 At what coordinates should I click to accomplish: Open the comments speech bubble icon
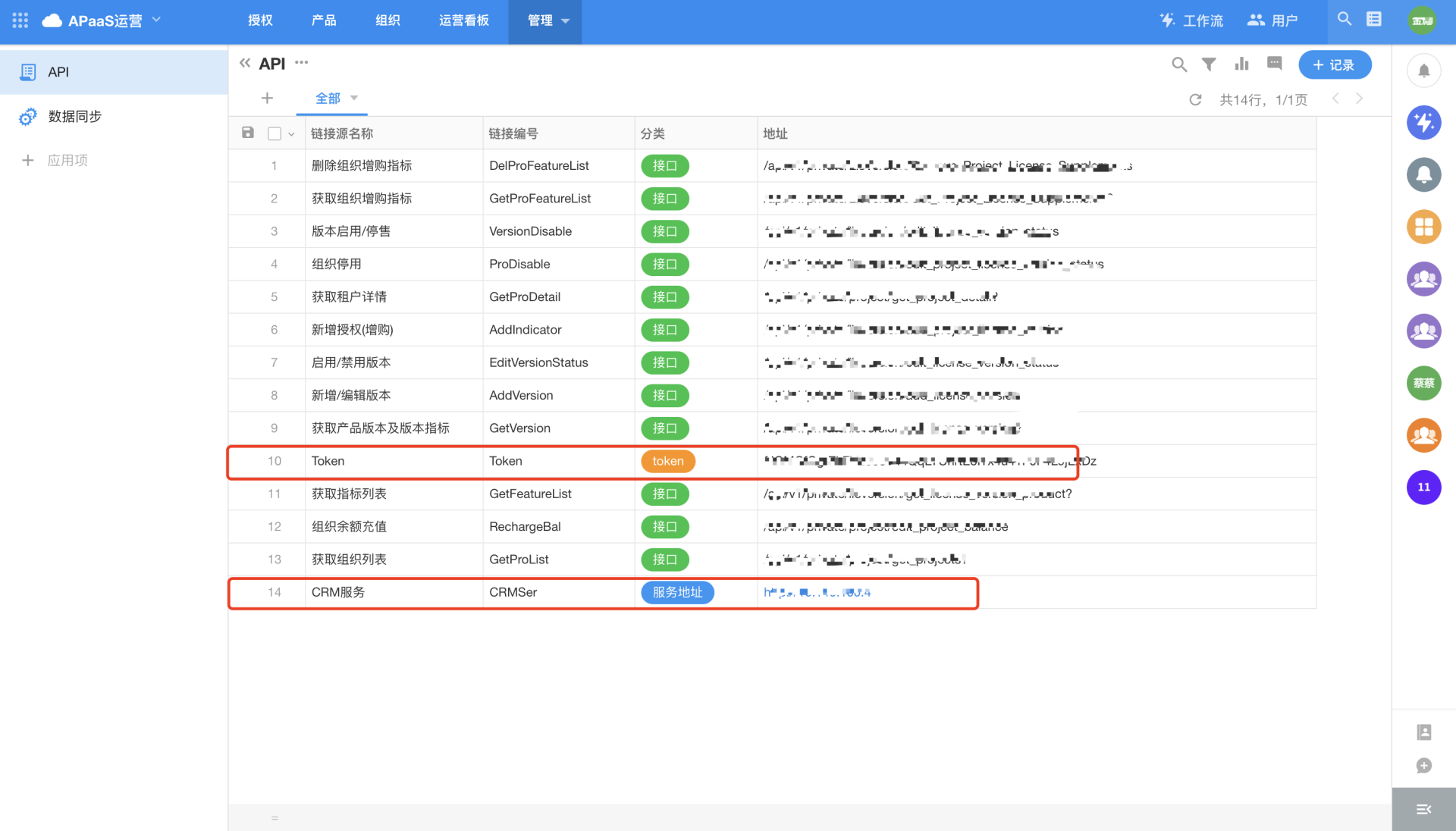(x=1274, y=64)
